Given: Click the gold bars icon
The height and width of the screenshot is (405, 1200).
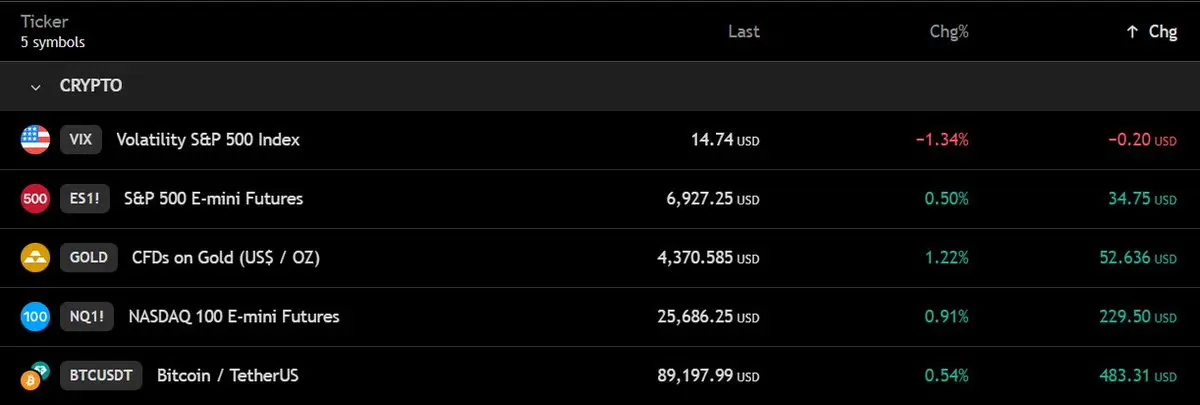Looking at the screenshot, I should point(35,258).
